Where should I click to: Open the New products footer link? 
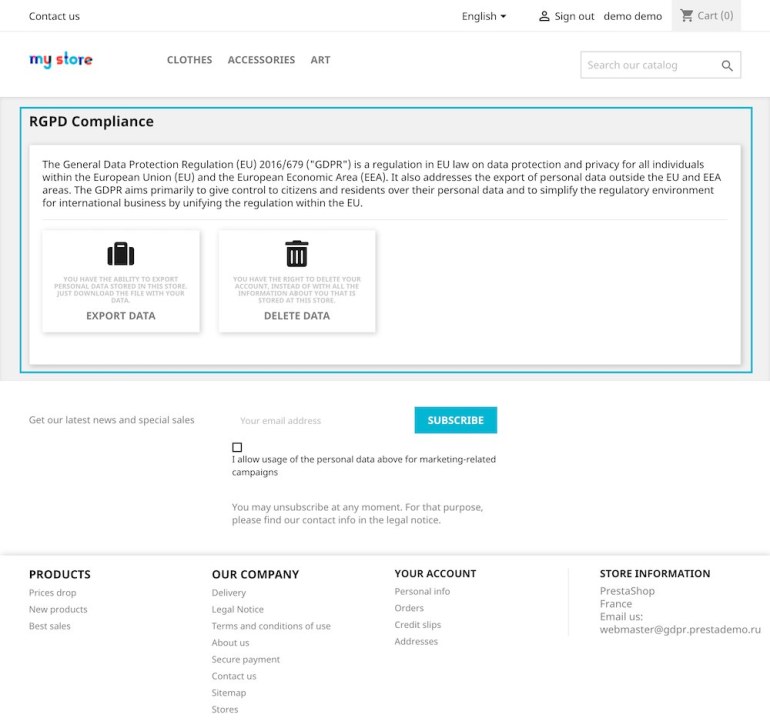(x=58, y=610)
